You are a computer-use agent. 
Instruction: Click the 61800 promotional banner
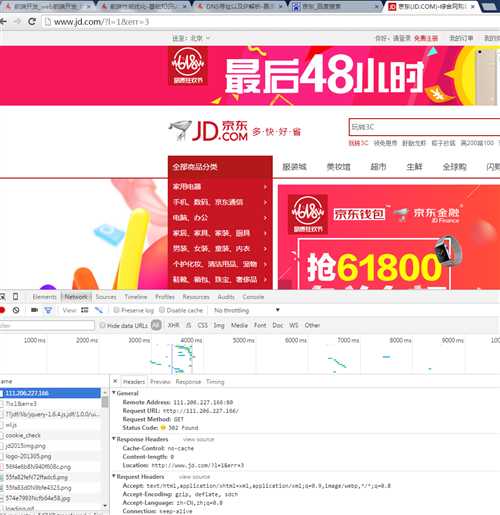point(389,237)
